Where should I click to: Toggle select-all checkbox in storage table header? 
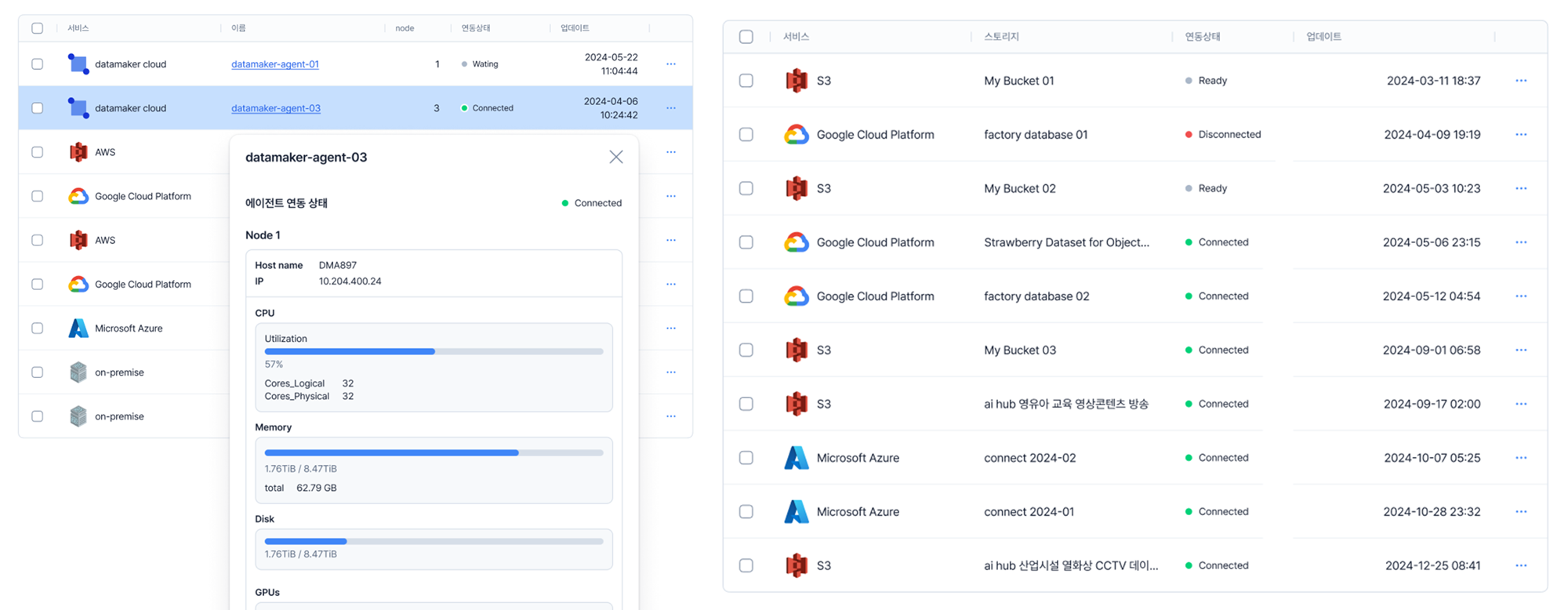pos(746,37)
